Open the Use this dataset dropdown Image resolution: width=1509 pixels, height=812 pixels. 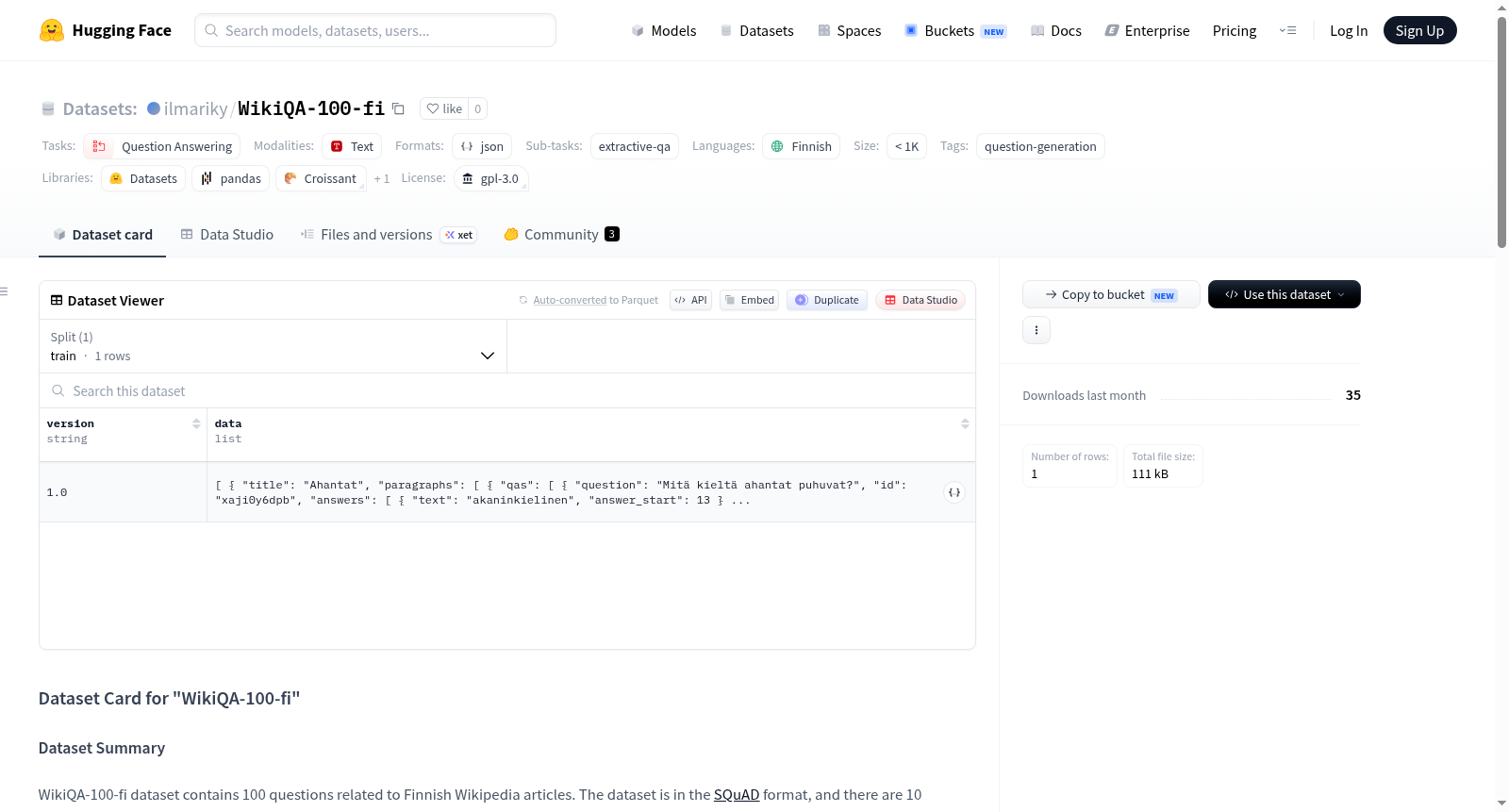click(1284, 294)
